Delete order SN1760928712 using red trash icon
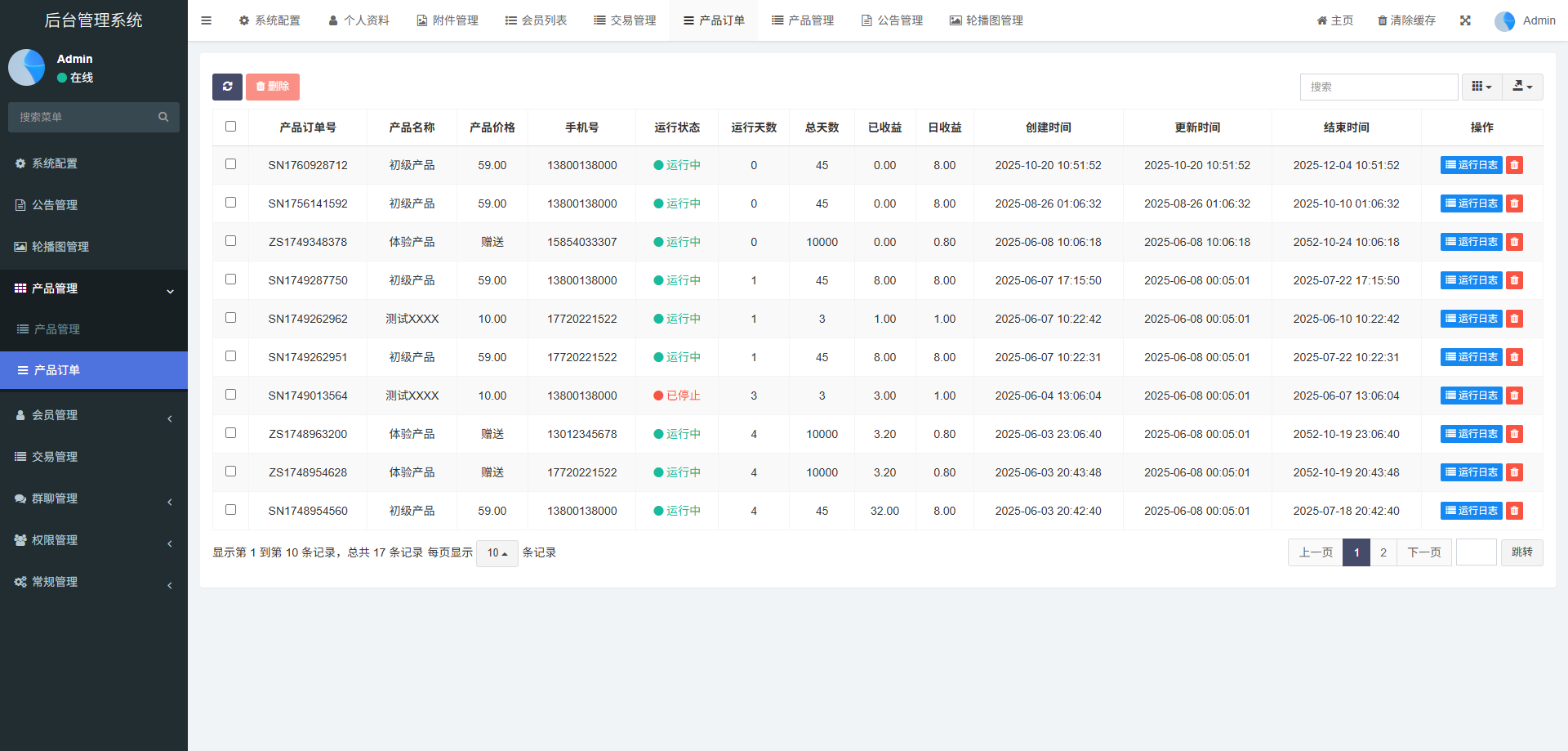The width and height of the screenshot is (1568, 751). 1514,165
